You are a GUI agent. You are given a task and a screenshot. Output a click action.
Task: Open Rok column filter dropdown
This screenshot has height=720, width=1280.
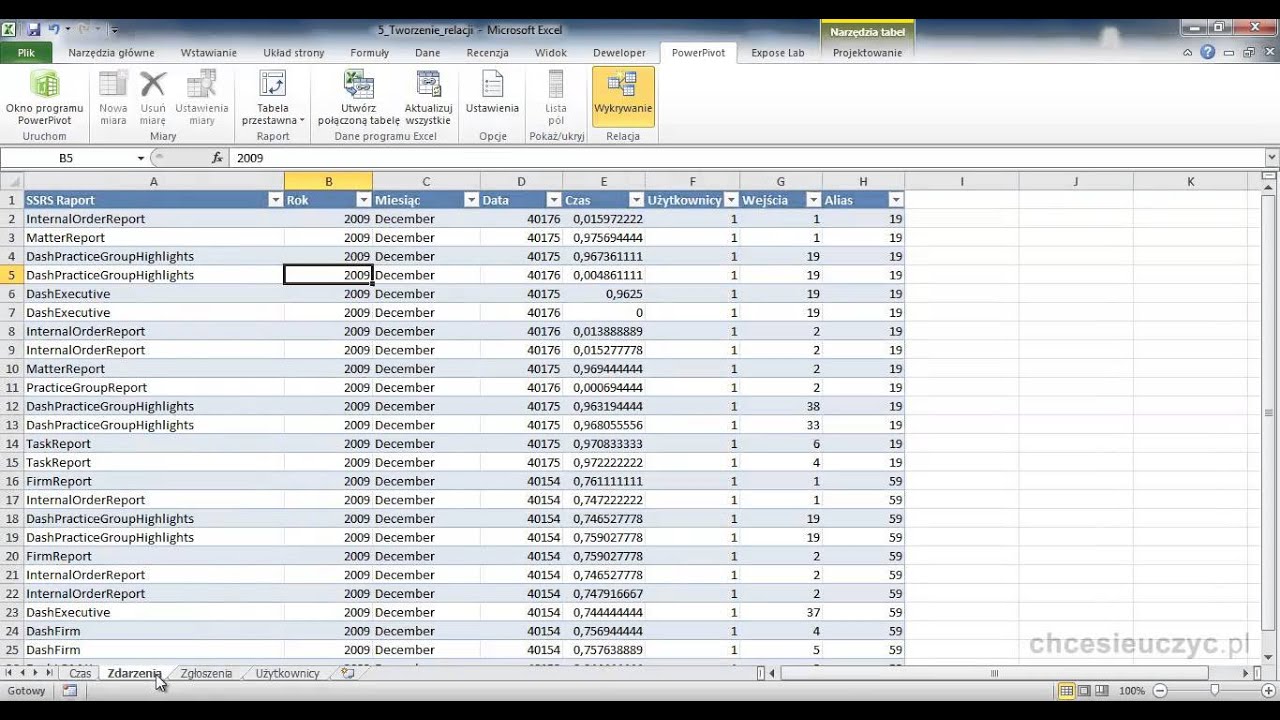364,200
